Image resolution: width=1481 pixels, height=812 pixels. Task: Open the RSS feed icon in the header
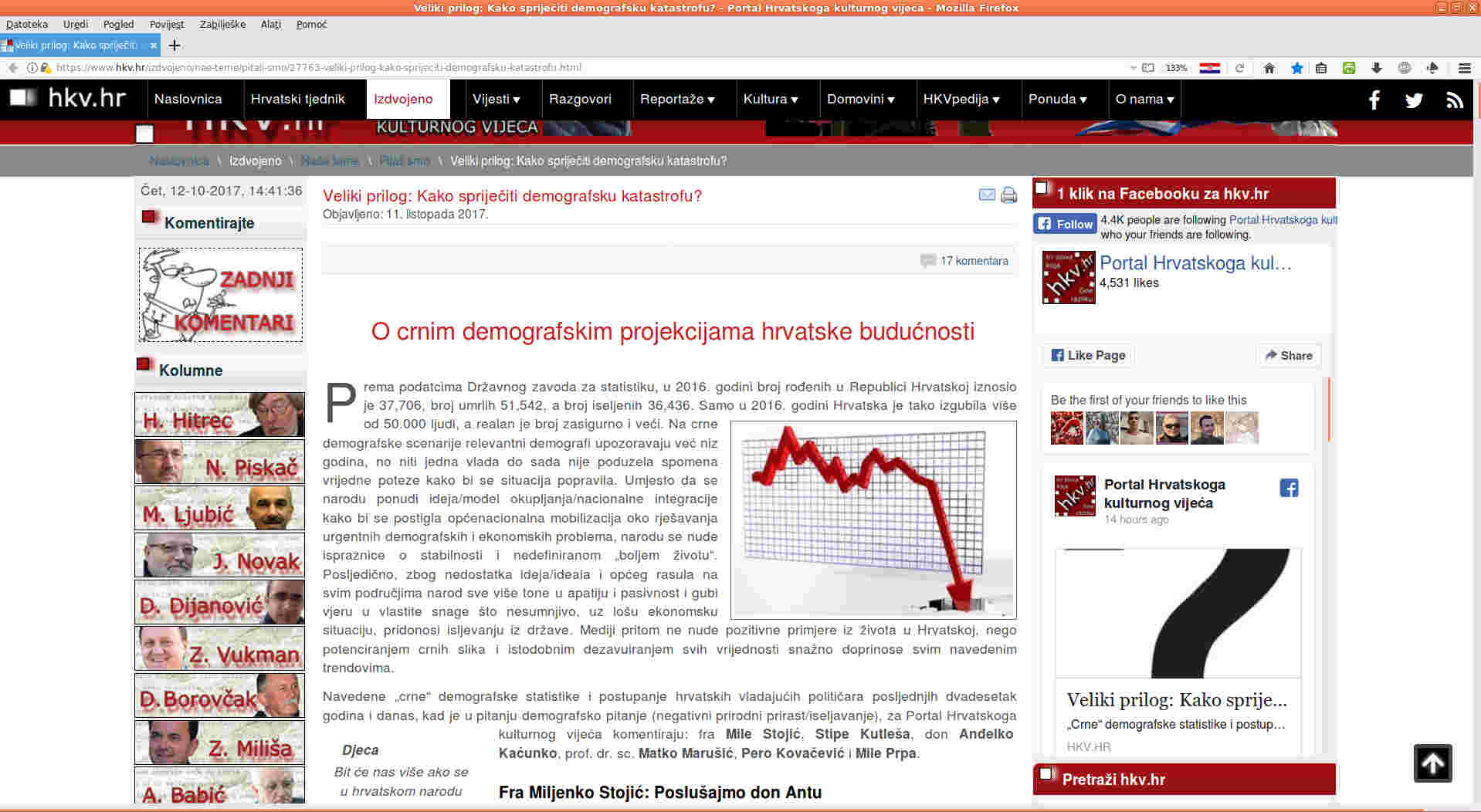click(x=1455, y=100)
